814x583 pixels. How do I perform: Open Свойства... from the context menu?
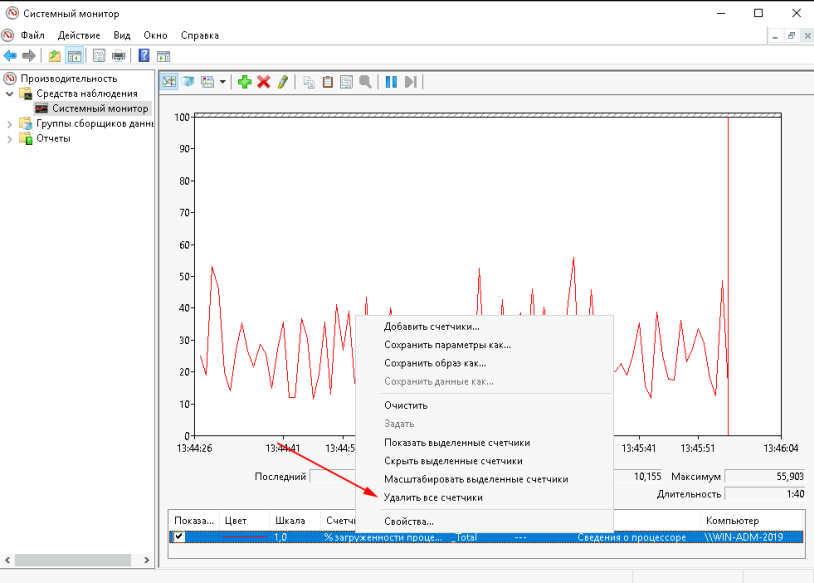409,521
